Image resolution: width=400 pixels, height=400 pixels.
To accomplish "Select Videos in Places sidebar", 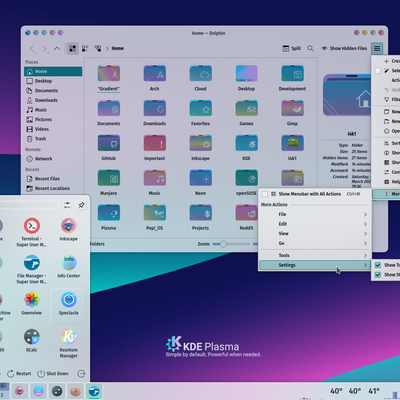I will click(x=53, y=129).
